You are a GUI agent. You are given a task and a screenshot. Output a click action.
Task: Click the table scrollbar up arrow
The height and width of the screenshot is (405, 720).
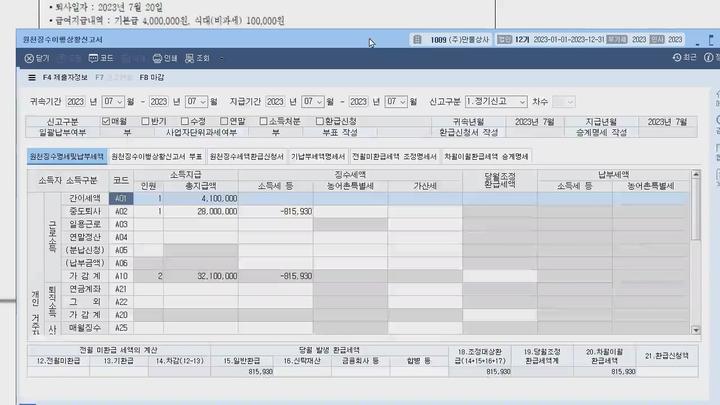tap(696, 174)
